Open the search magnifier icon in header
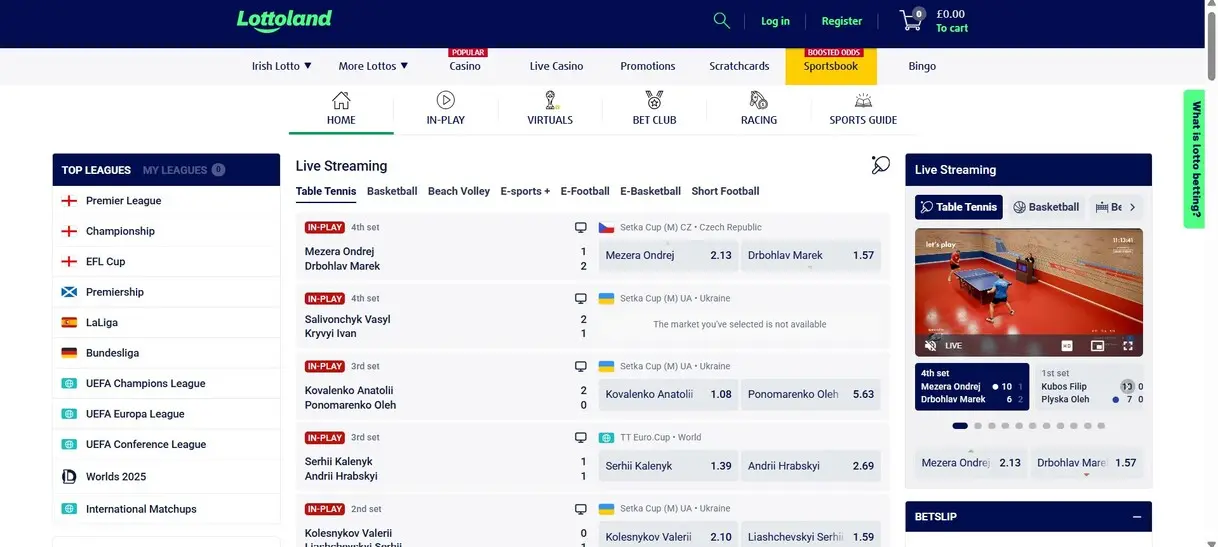This screenshot has height=547, width=1218. pos(722,20)
